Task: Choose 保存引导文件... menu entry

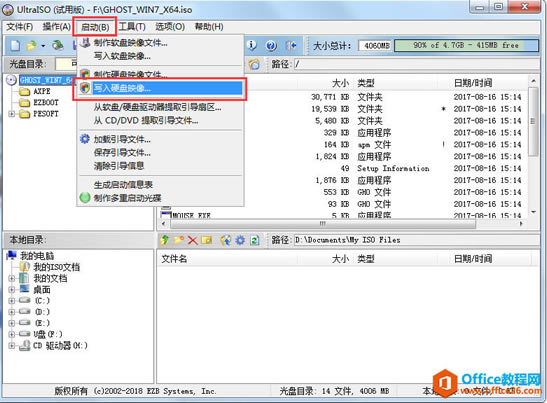Action: pos(160,152)
